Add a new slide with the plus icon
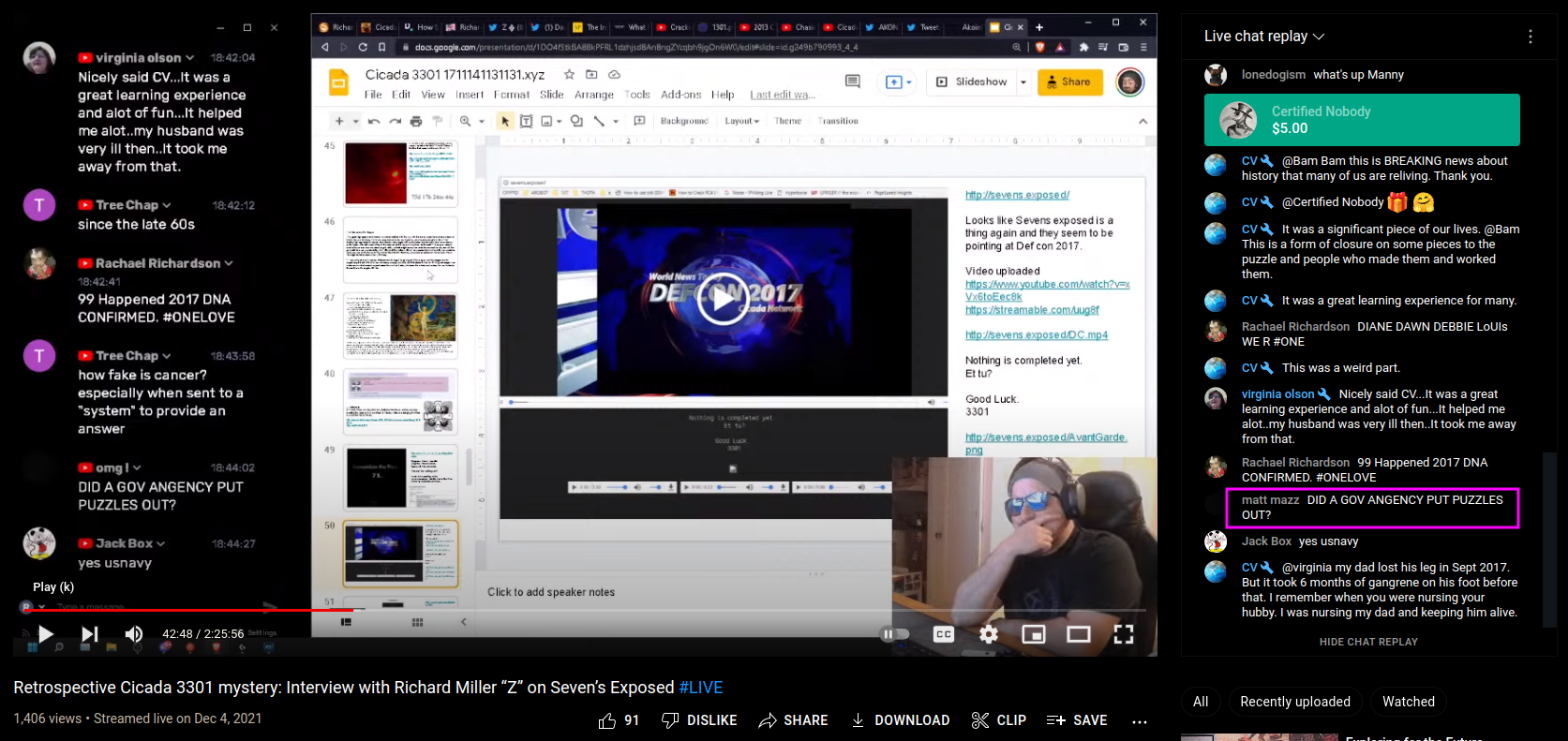1568x741 pixels. (339, 121)
